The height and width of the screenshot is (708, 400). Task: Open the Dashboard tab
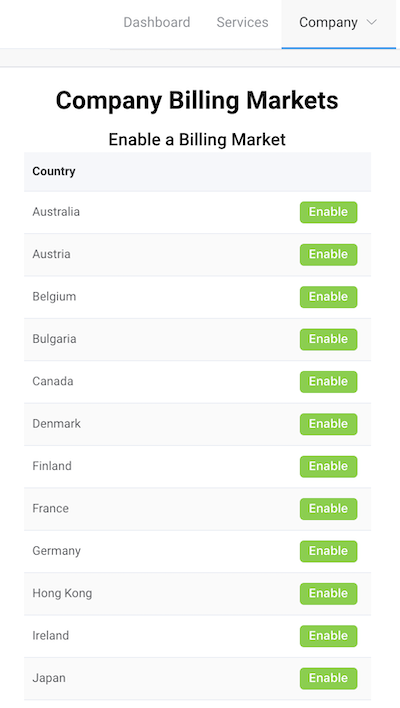[157, 22]
